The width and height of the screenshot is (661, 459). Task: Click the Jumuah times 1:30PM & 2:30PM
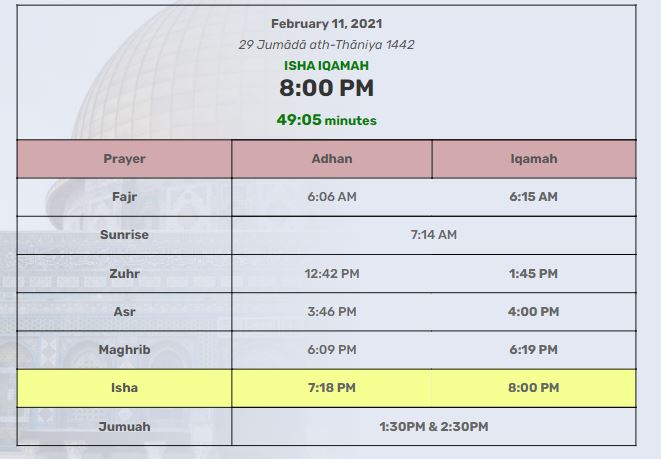tap(433, 426)
